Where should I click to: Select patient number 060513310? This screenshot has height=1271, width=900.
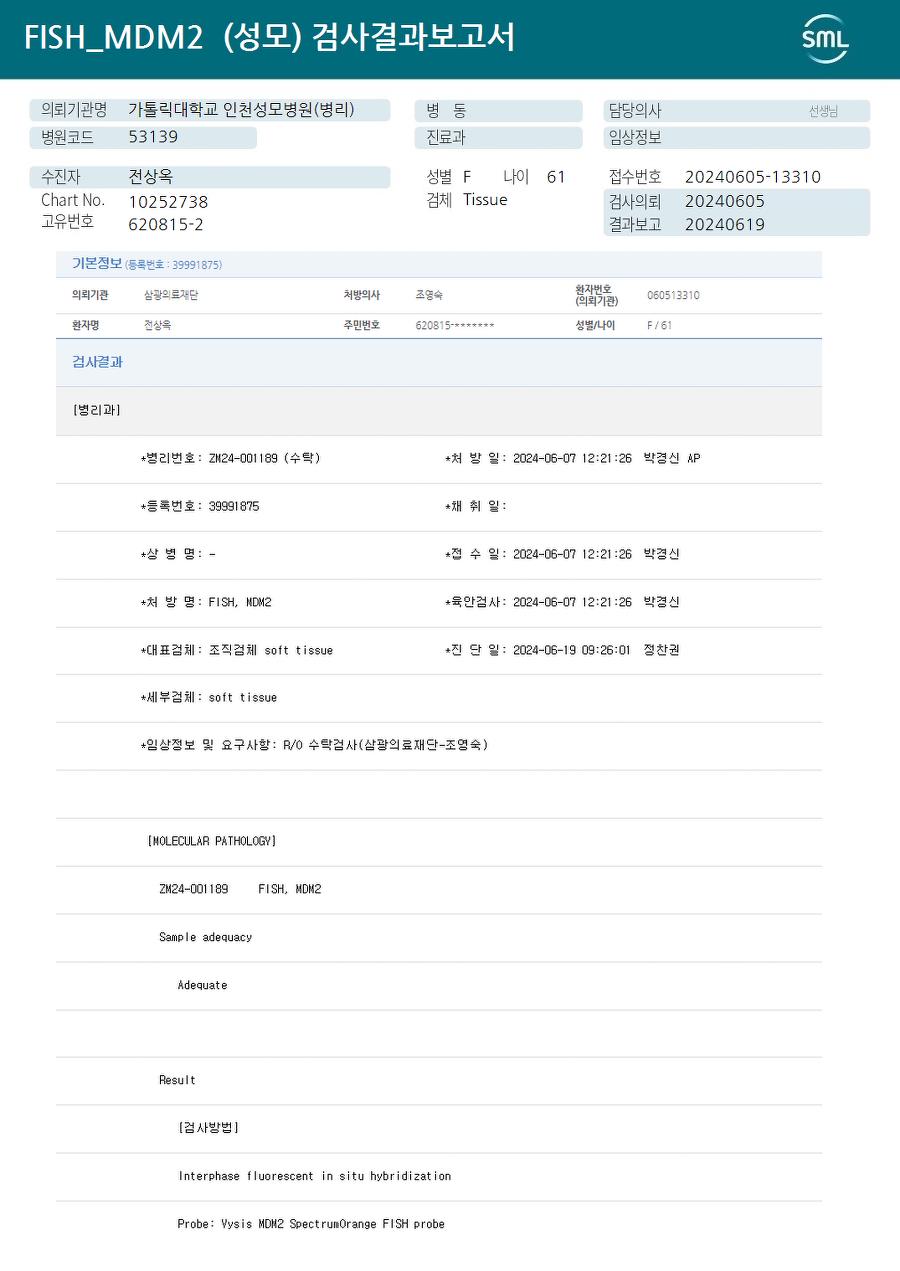[x=673, y=296]
